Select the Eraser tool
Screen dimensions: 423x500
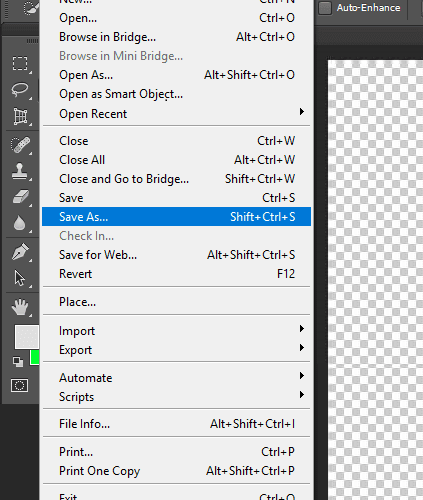point(21,197)
